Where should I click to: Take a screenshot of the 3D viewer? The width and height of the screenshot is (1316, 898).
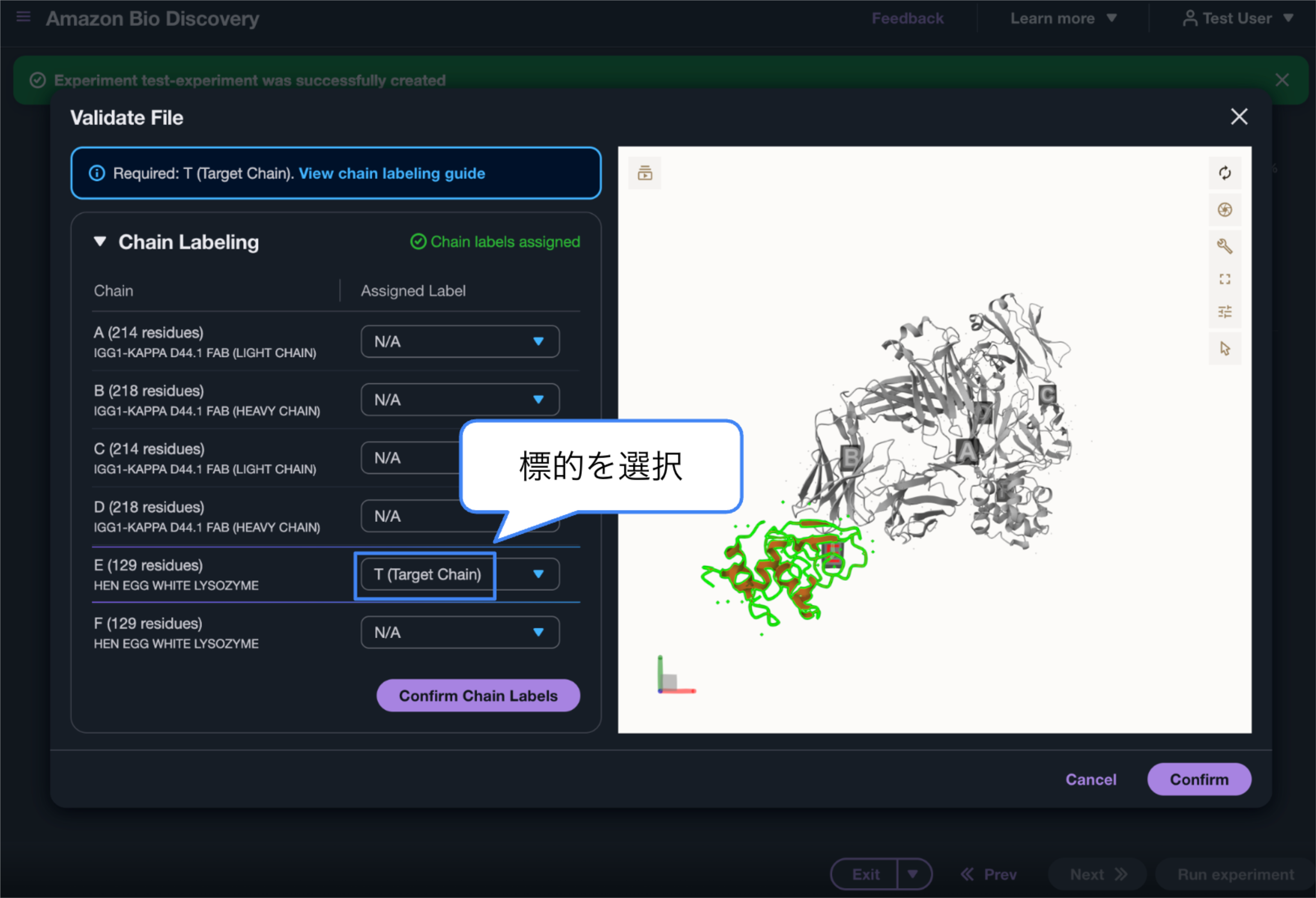point(1224,210)
